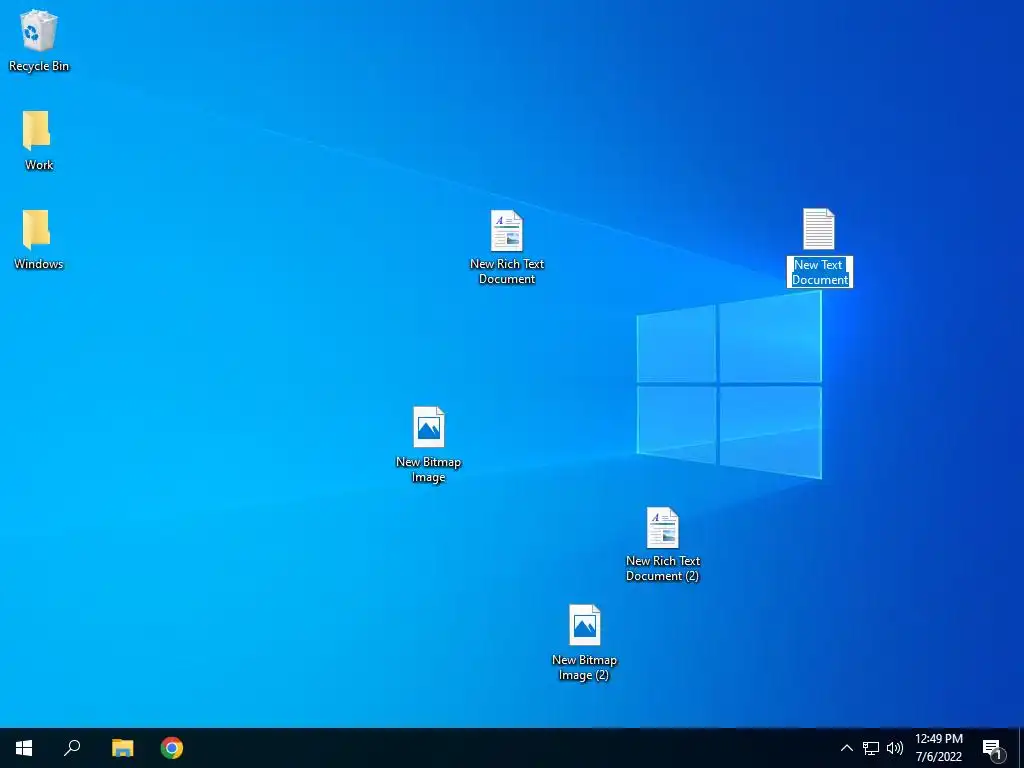Click the 'Work' folder label
Screen dimensions: 1024x768
[39, 165]
